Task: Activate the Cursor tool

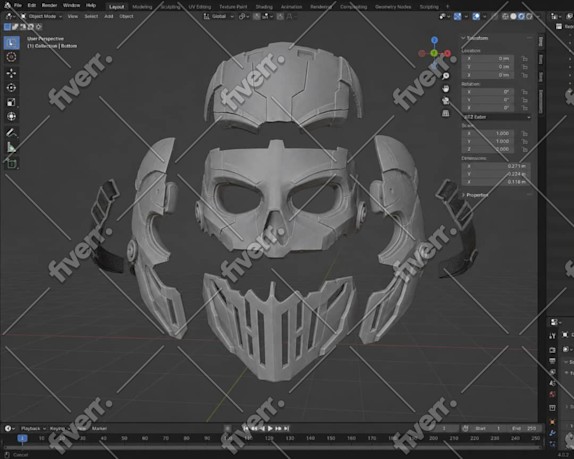Action: tap(11, 57)
